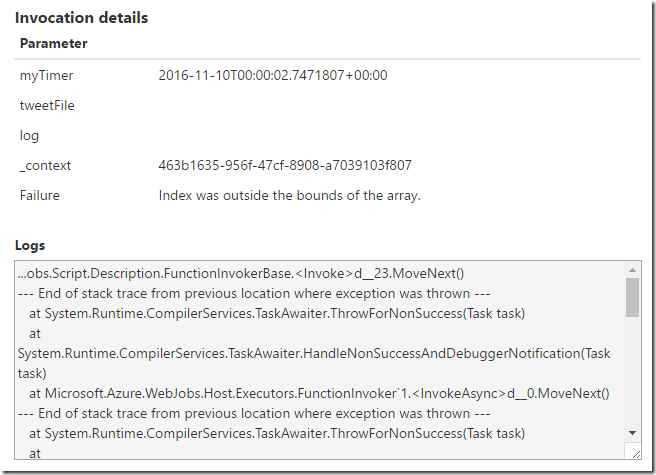Screen dimensions: 656x475
Task: Click the FunctionInvokerBase MoveNext log line
Action: 242,274
